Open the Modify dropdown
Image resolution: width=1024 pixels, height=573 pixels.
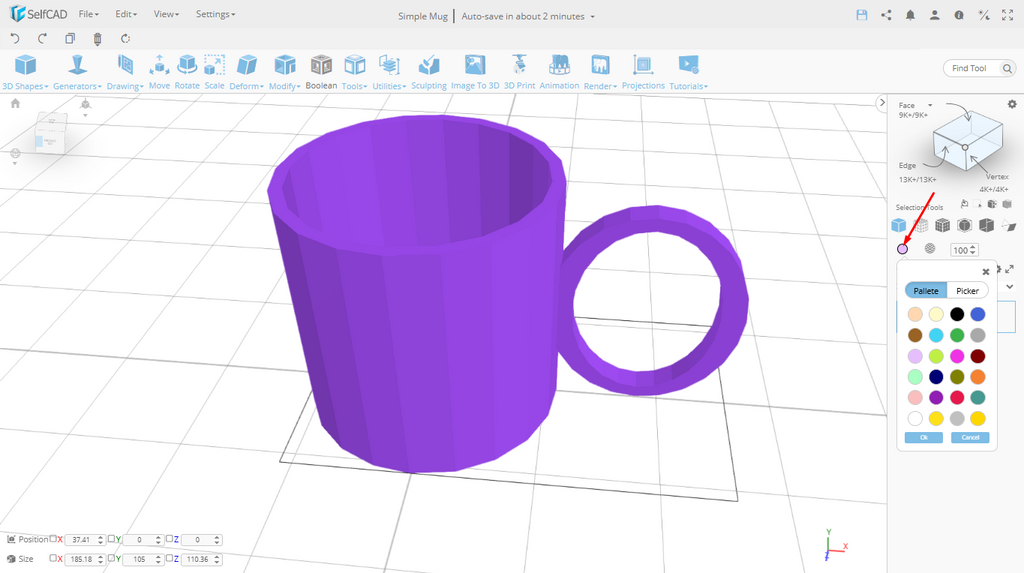[x=285, y=73]
